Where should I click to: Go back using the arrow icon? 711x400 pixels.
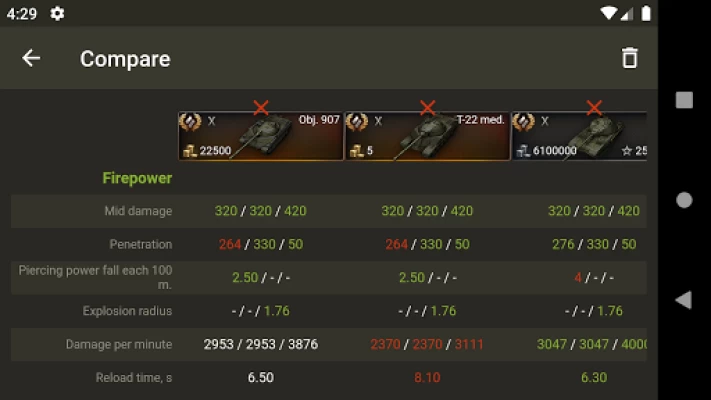31,58
